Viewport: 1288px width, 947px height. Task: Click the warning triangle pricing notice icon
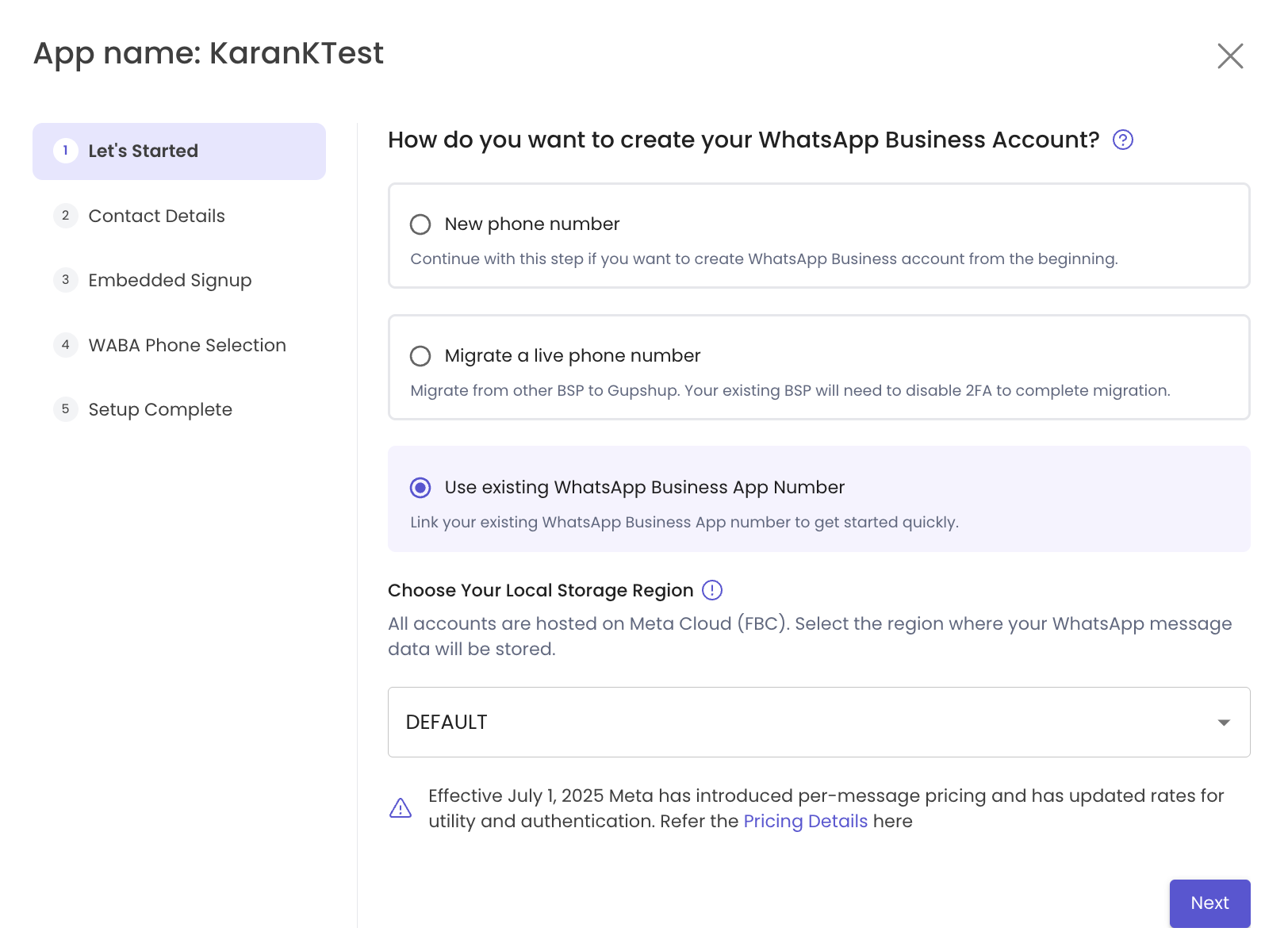401,808
